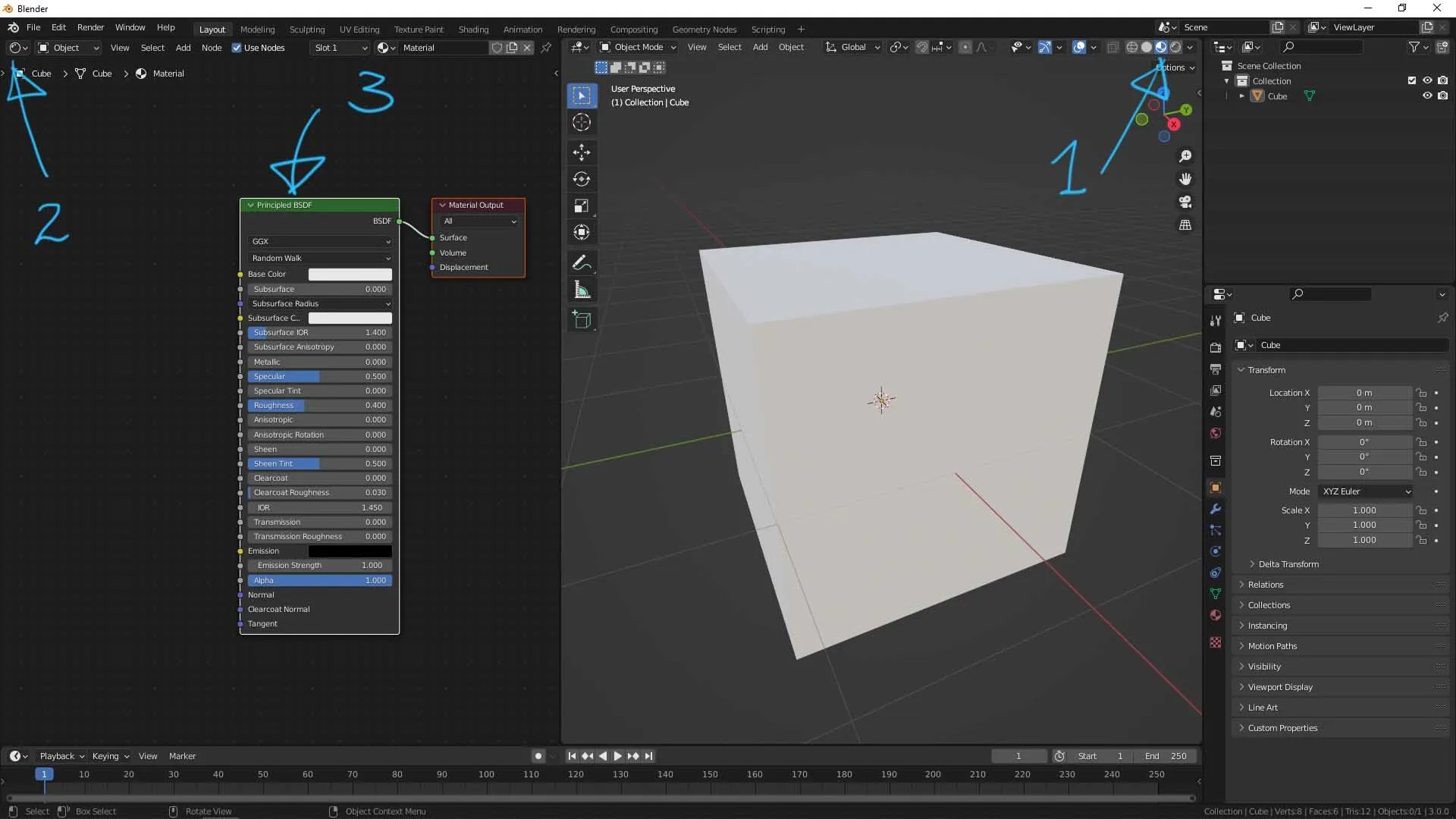Screen dimensions: 1456x819
Task: Click the zoom view magnifier icon
Action: tap(1185, 156)
